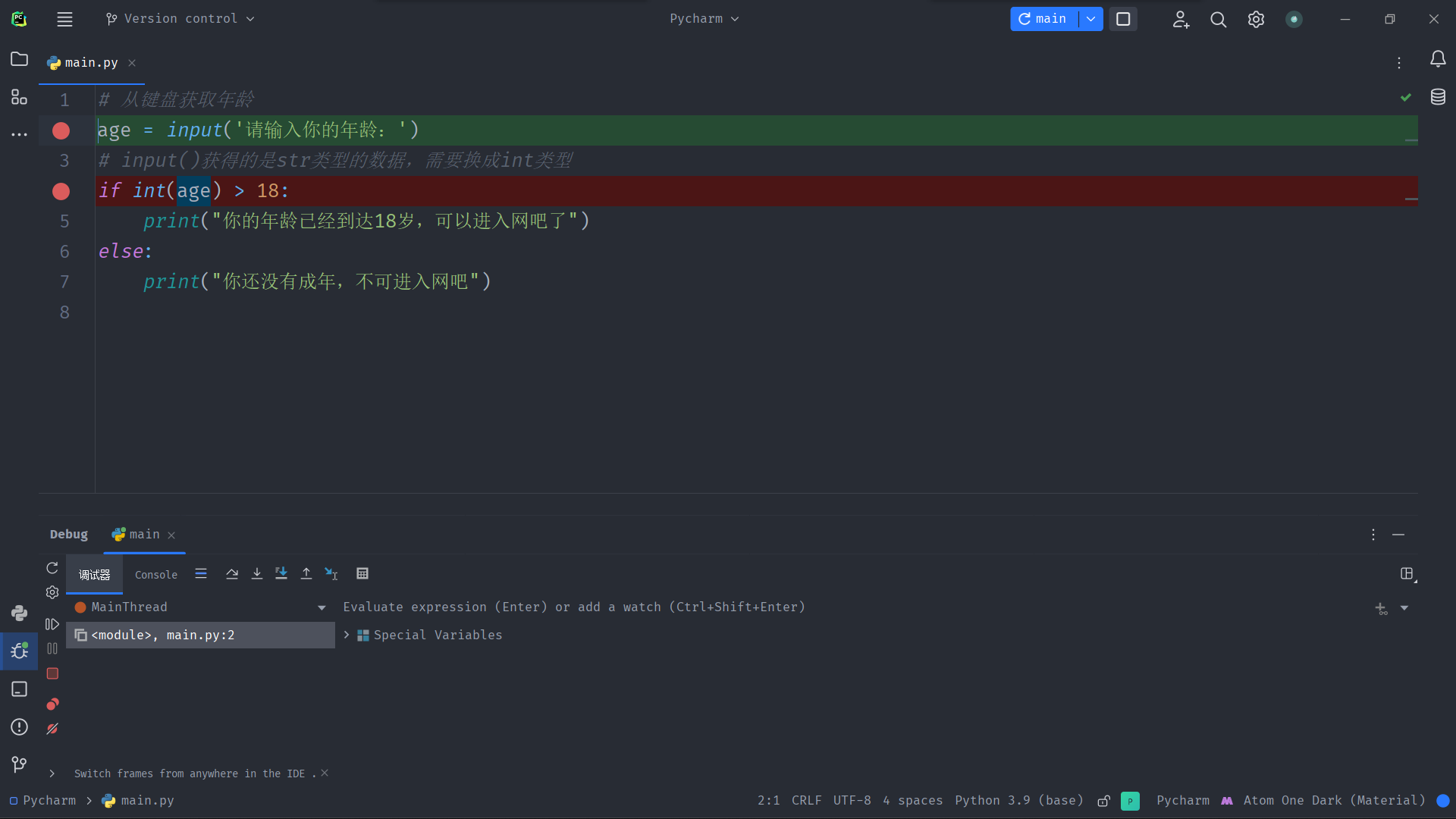Open the View Breakpoints icon
Screen dimensions: 1456x819
52,704
